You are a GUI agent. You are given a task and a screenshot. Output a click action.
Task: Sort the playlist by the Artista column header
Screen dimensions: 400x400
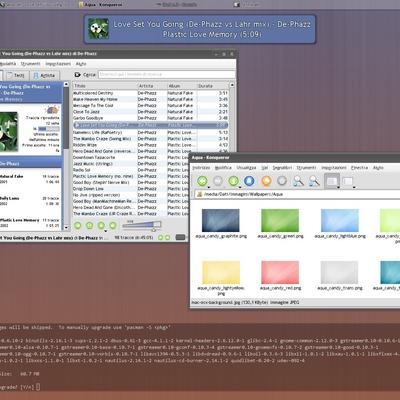point(152,86)
